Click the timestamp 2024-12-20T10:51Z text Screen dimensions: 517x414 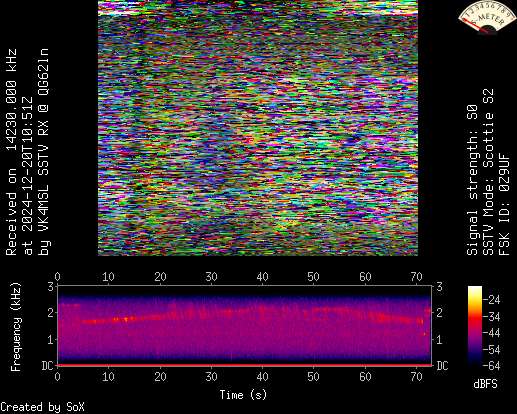28,176
